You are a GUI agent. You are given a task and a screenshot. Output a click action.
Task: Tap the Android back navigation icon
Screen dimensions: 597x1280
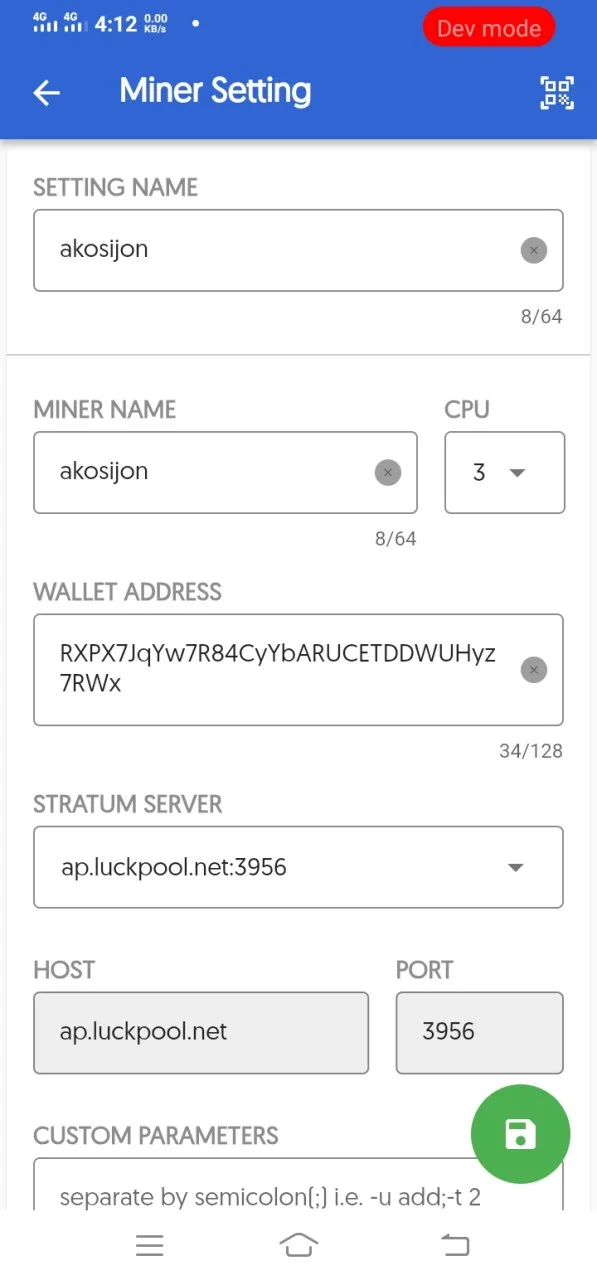pos(455,1245)
